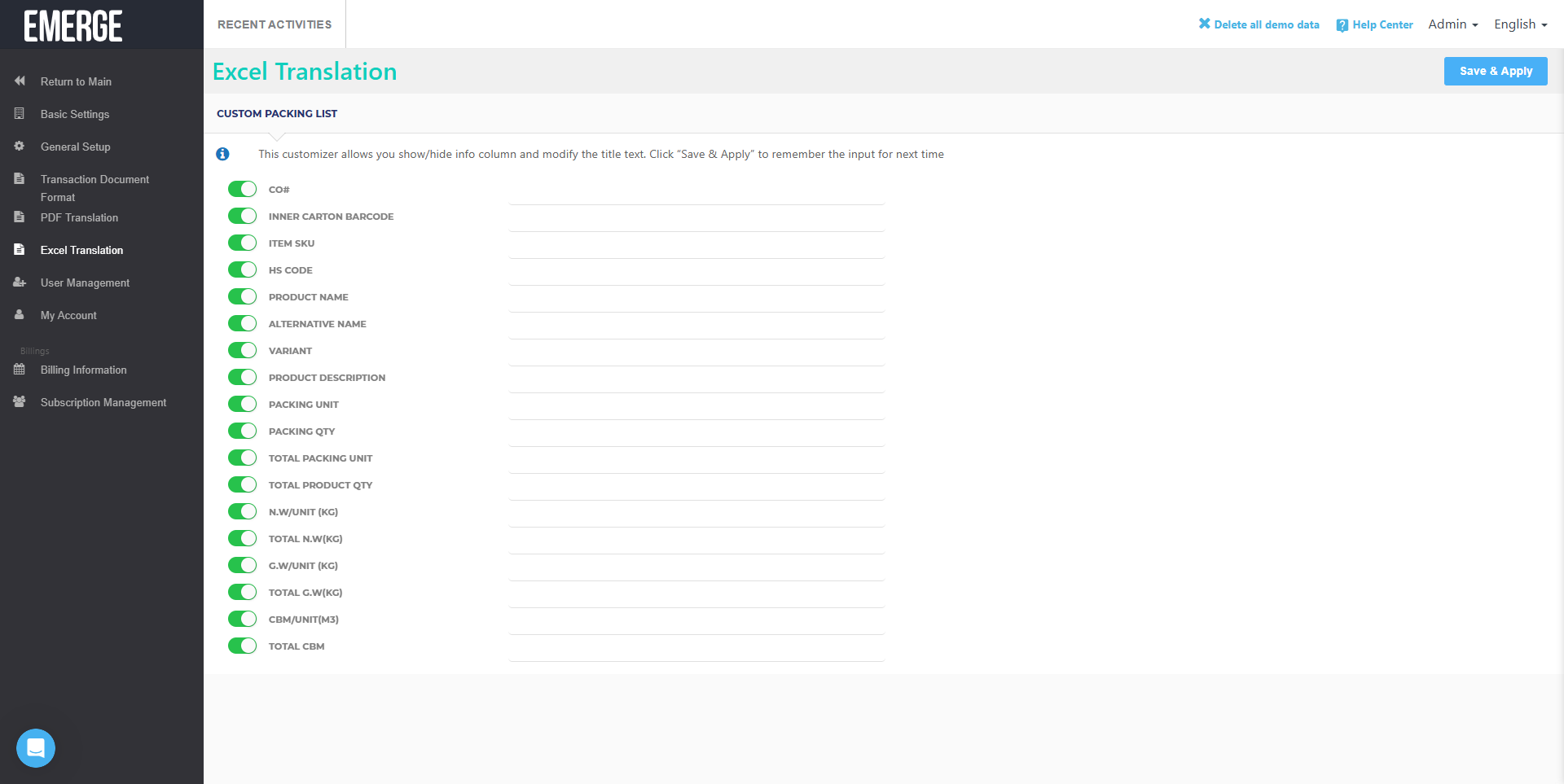
Task: Expand the Admin dropdown menu
Action: 1452,24
